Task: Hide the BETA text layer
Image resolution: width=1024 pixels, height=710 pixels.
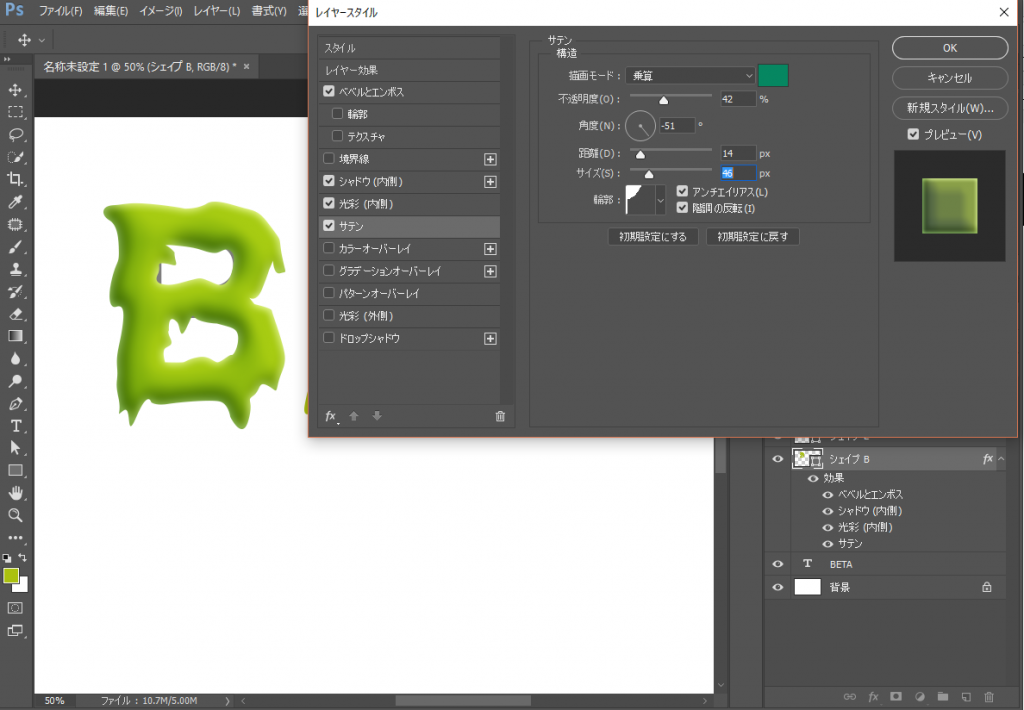Action: click(778, 564)
